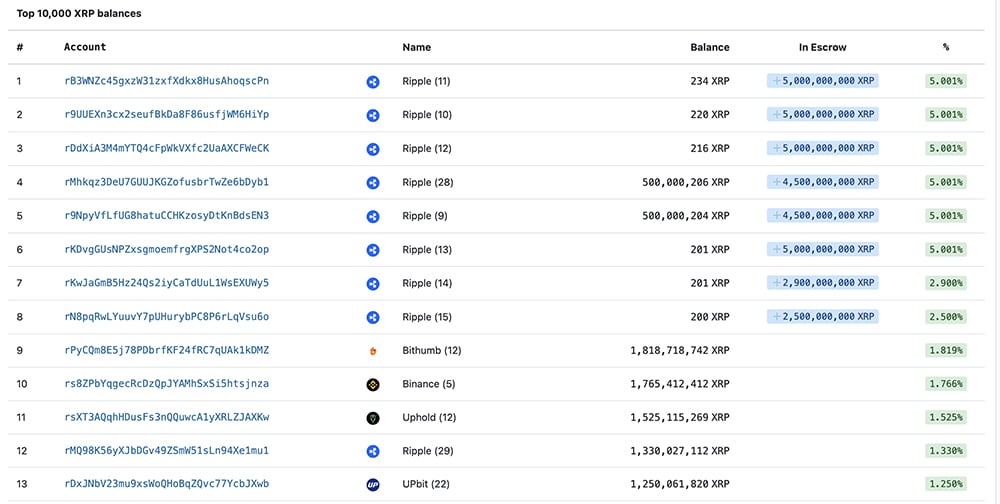
Task: Click the In Escrow column header
Action: click(x=823, y=47)
